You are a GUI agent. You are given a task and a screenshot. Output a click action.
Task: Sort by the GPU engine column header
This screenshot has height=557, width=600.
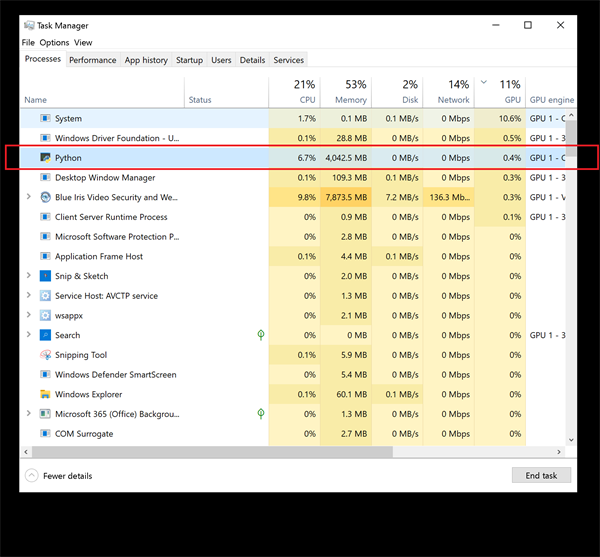point(551,92)
